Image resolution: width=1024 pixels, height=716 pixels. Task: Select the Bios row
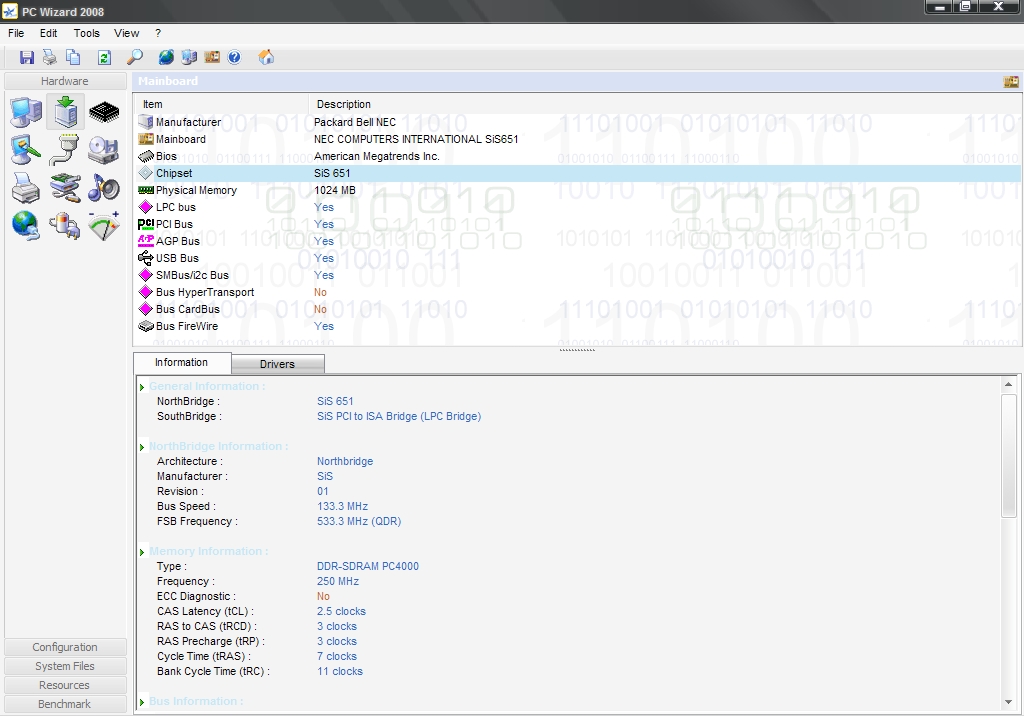[577, 156]
